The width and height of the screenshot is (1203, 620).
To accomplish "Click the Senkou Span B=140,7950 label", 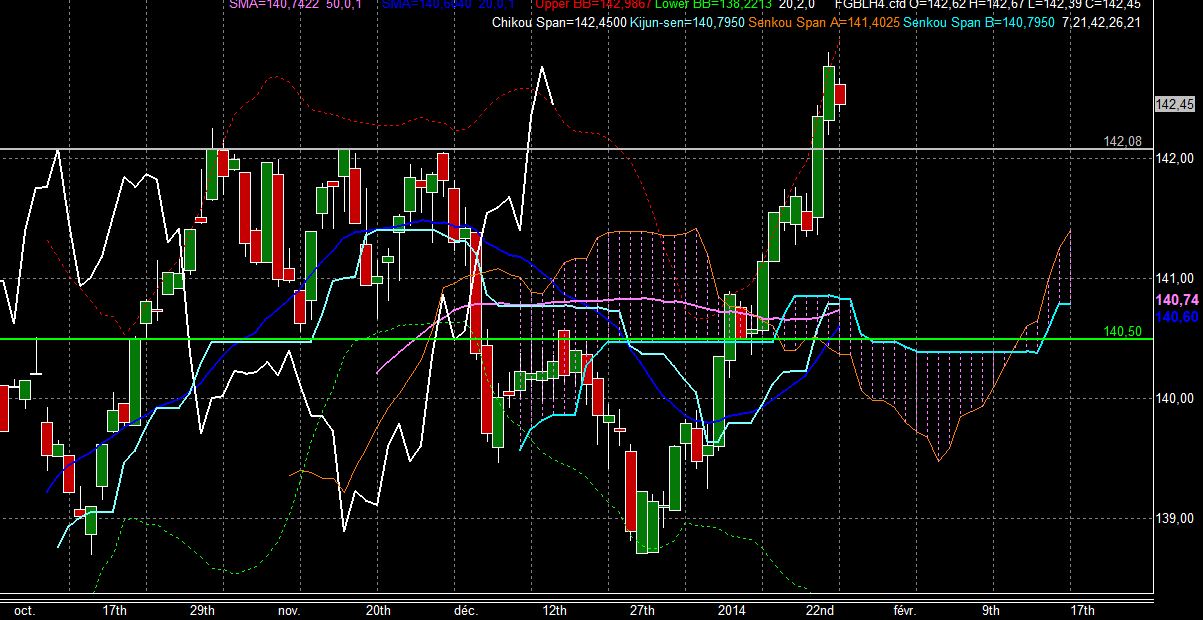I will pyautogui.click(x=978, y=22).
